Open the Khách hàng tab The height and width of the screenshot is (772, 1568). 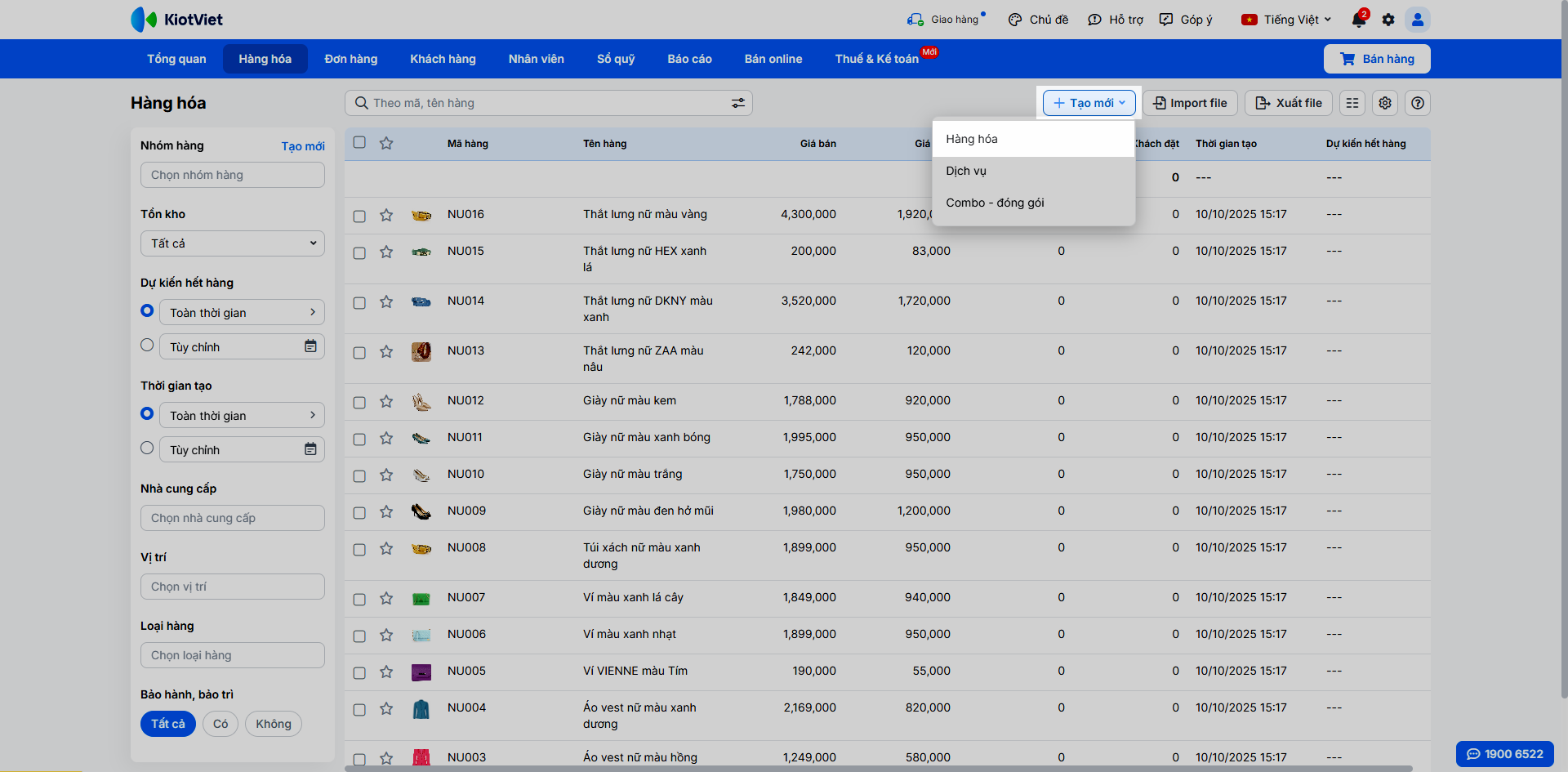click(x=443, y=59)
